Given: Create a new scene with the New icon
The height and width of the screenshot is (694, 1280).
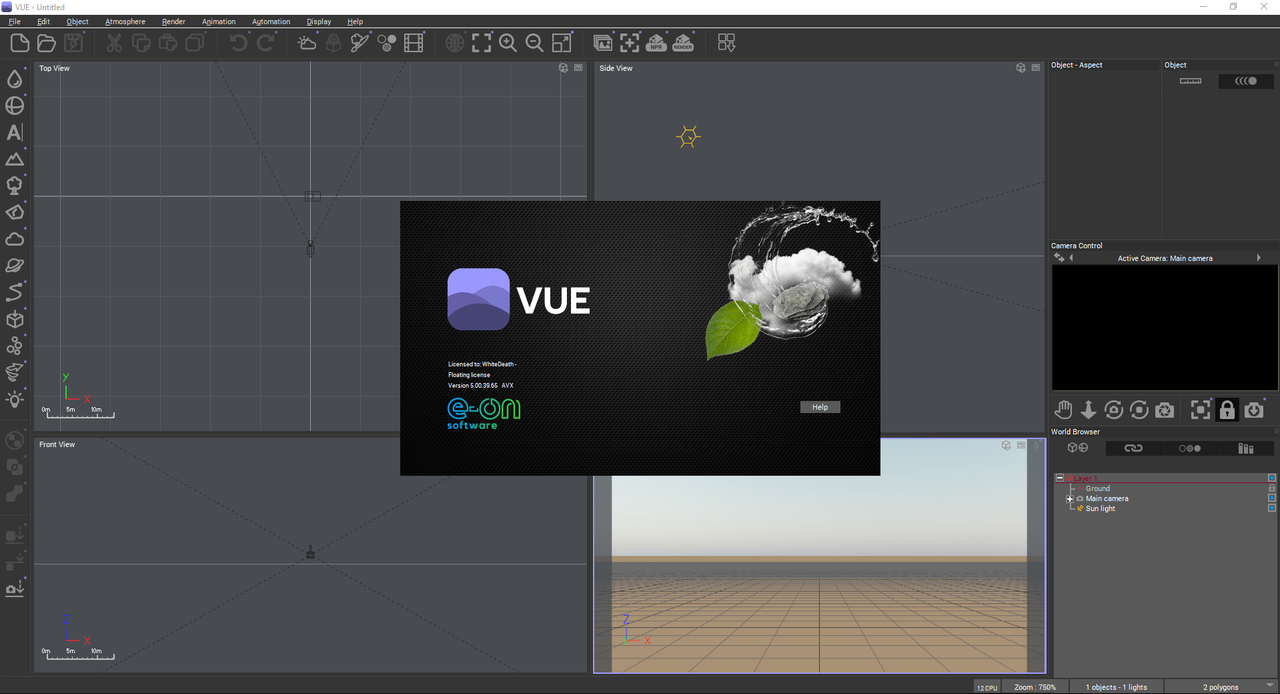Looking at the screenshot, I should pyautogui.click(x=19, y=42).
